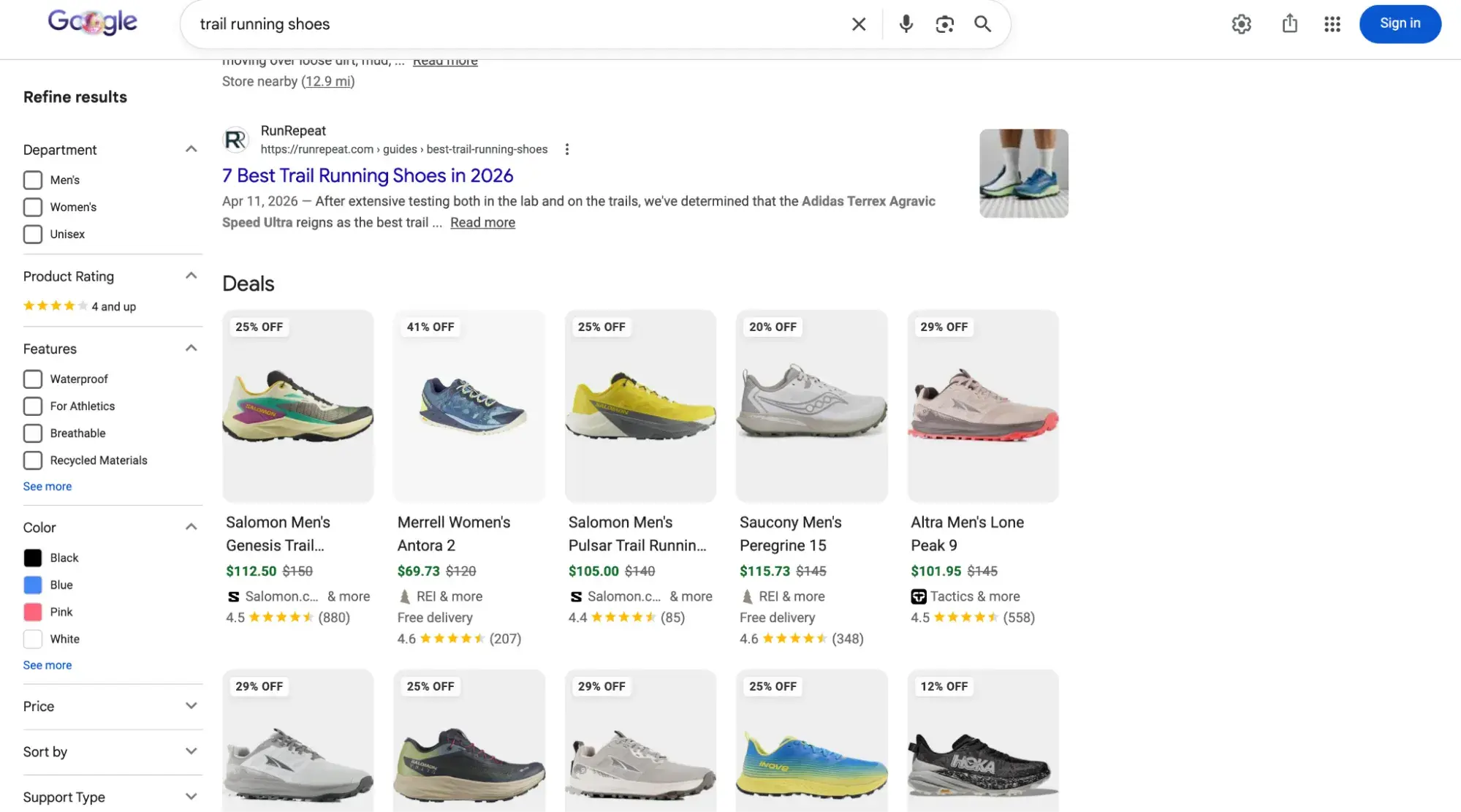Screen dimensions: 1461x812
Task: Click Read more on the RunRepeat snippet
Action: [482, 222]
